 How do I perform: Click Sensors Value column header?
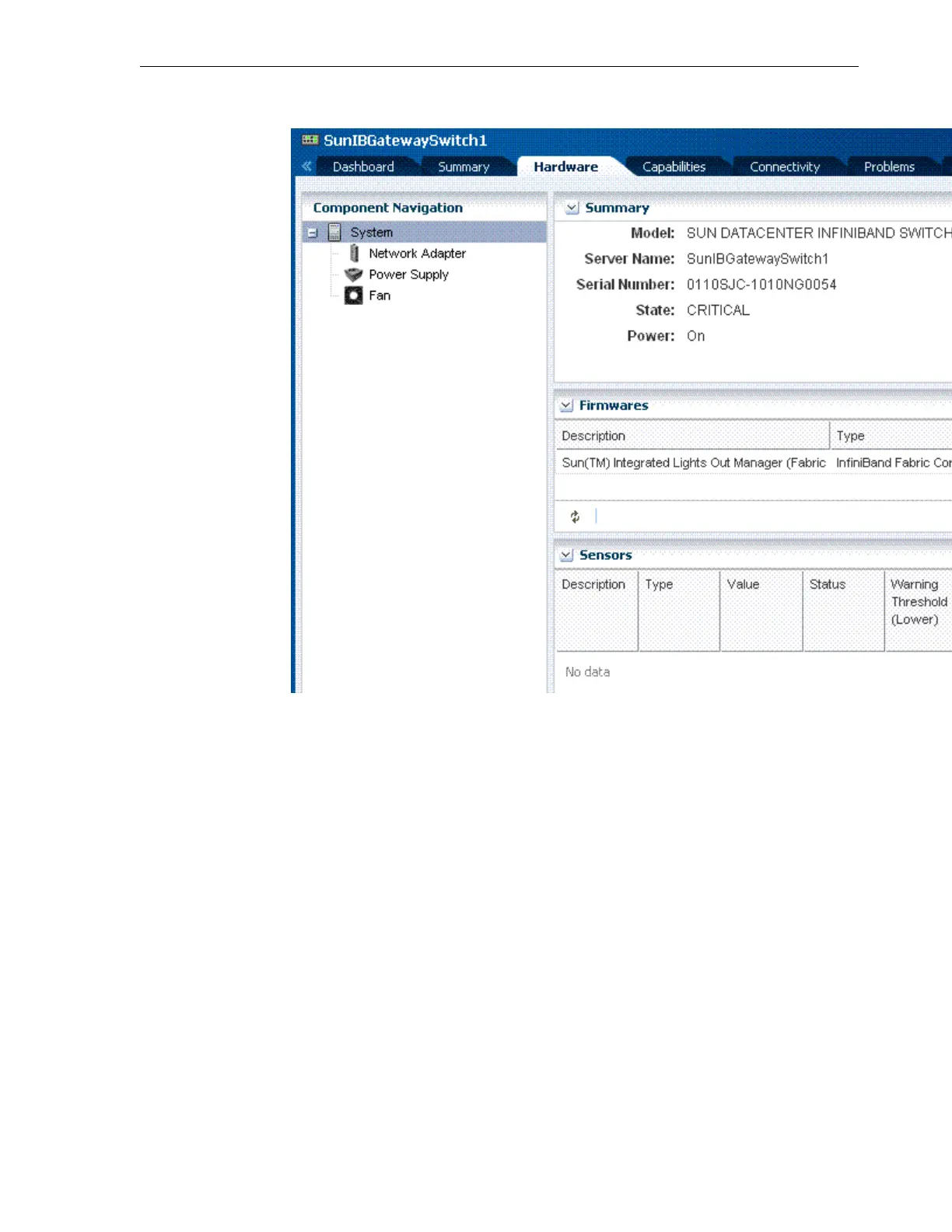[x=761, y=611]
